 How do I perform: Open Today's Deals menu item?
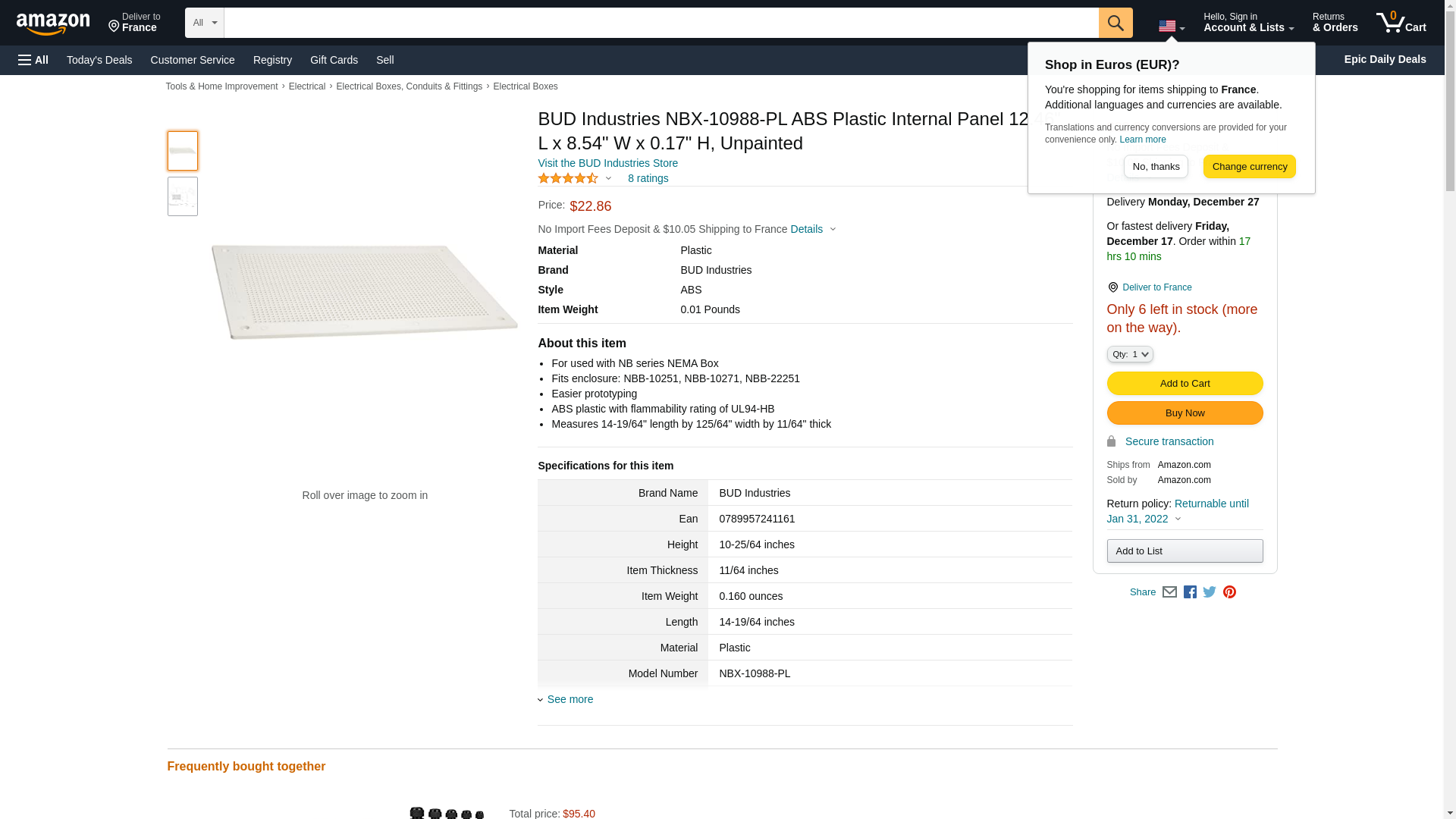[99, 60]
